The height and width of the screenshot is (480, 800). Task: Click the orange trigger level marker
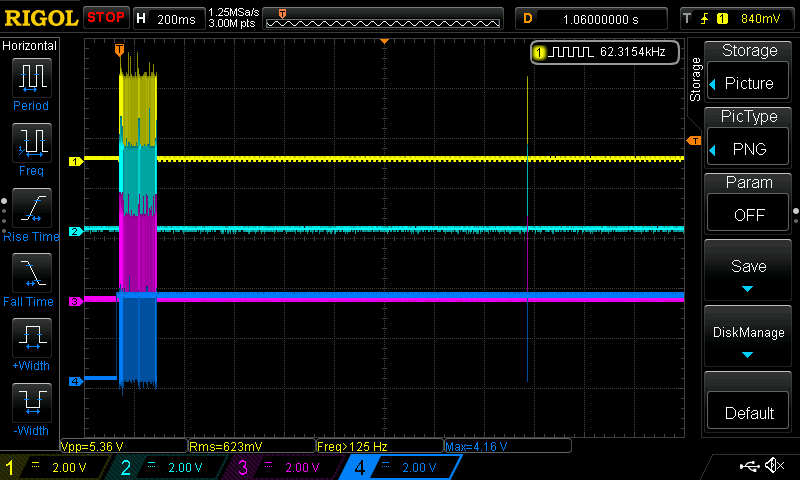coord(693,141)
